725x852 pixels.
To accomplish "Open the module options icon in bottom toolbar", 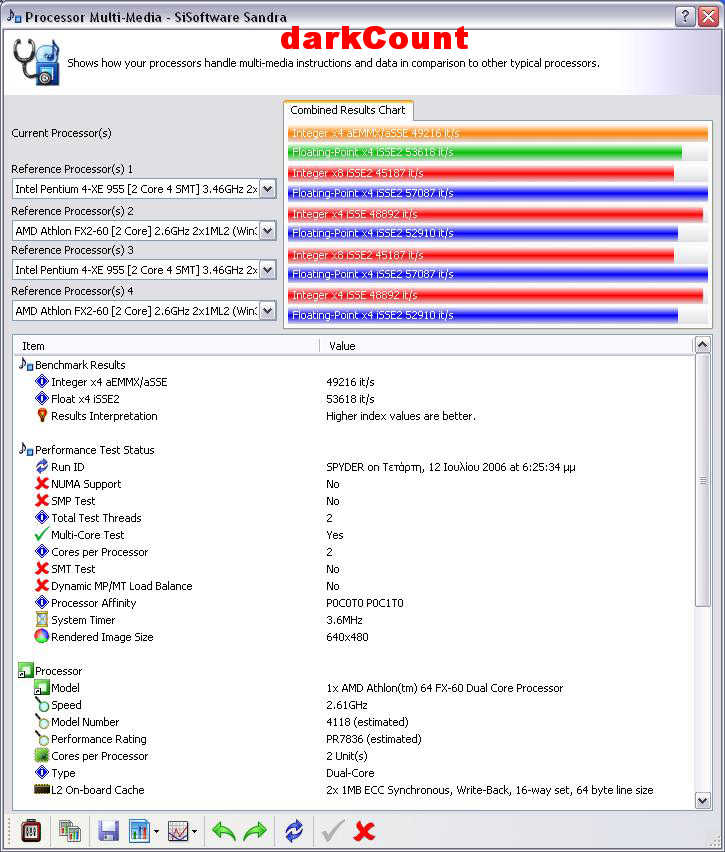I will coord(31,830).
